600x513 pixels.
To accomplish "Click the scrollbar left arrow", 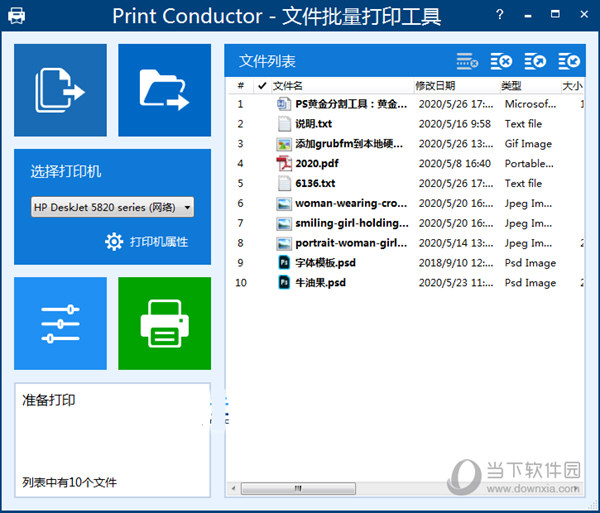I will click(233, 488).
